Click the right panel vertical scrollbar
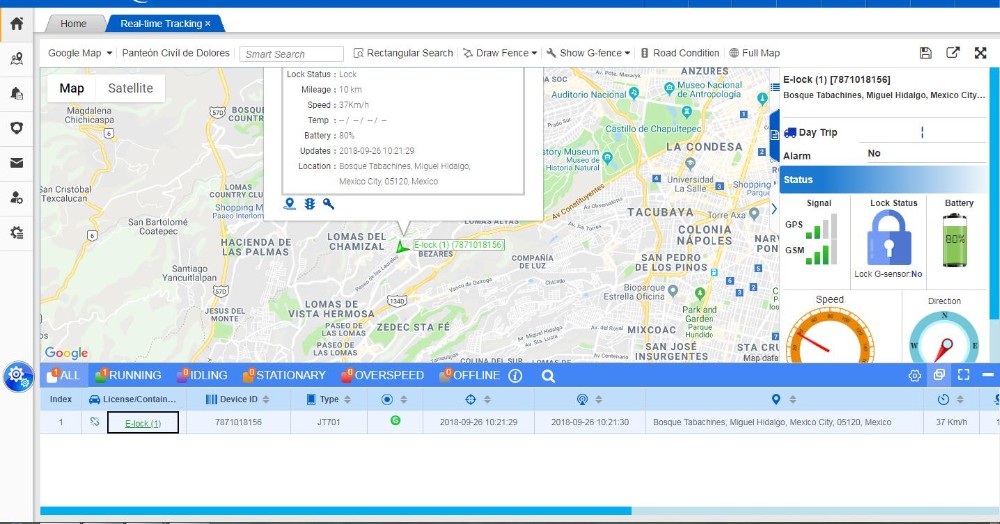Screen dimensions: 1000x524 point(995,193)
